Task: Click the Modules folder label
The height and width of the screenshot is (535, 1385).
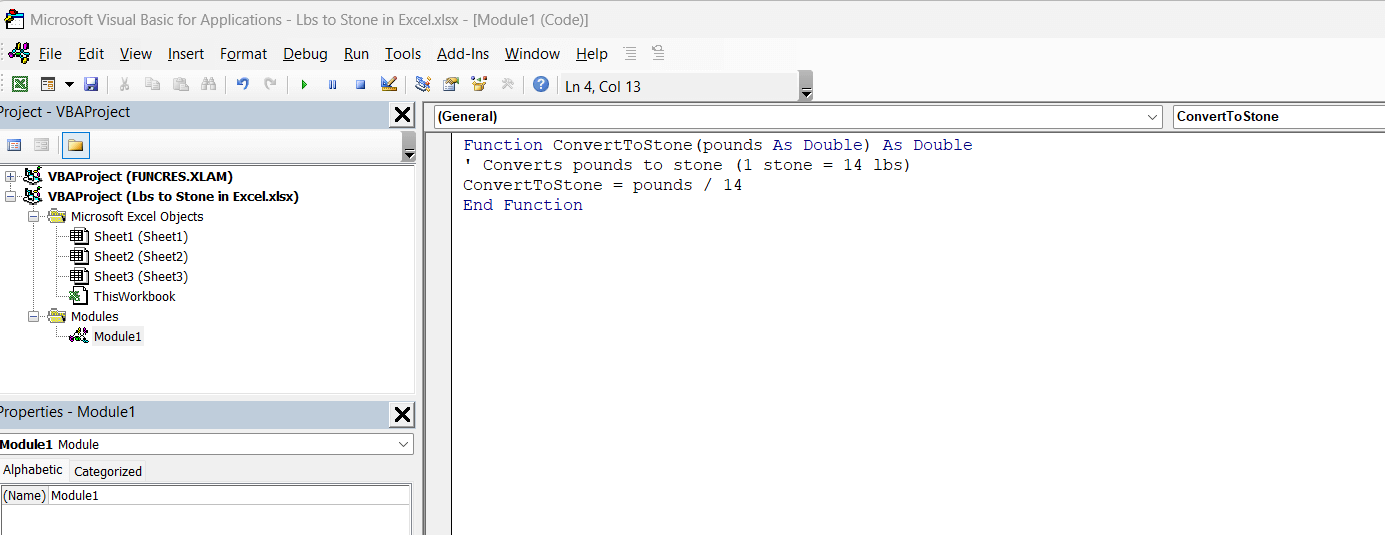Action: pos(95,317)
